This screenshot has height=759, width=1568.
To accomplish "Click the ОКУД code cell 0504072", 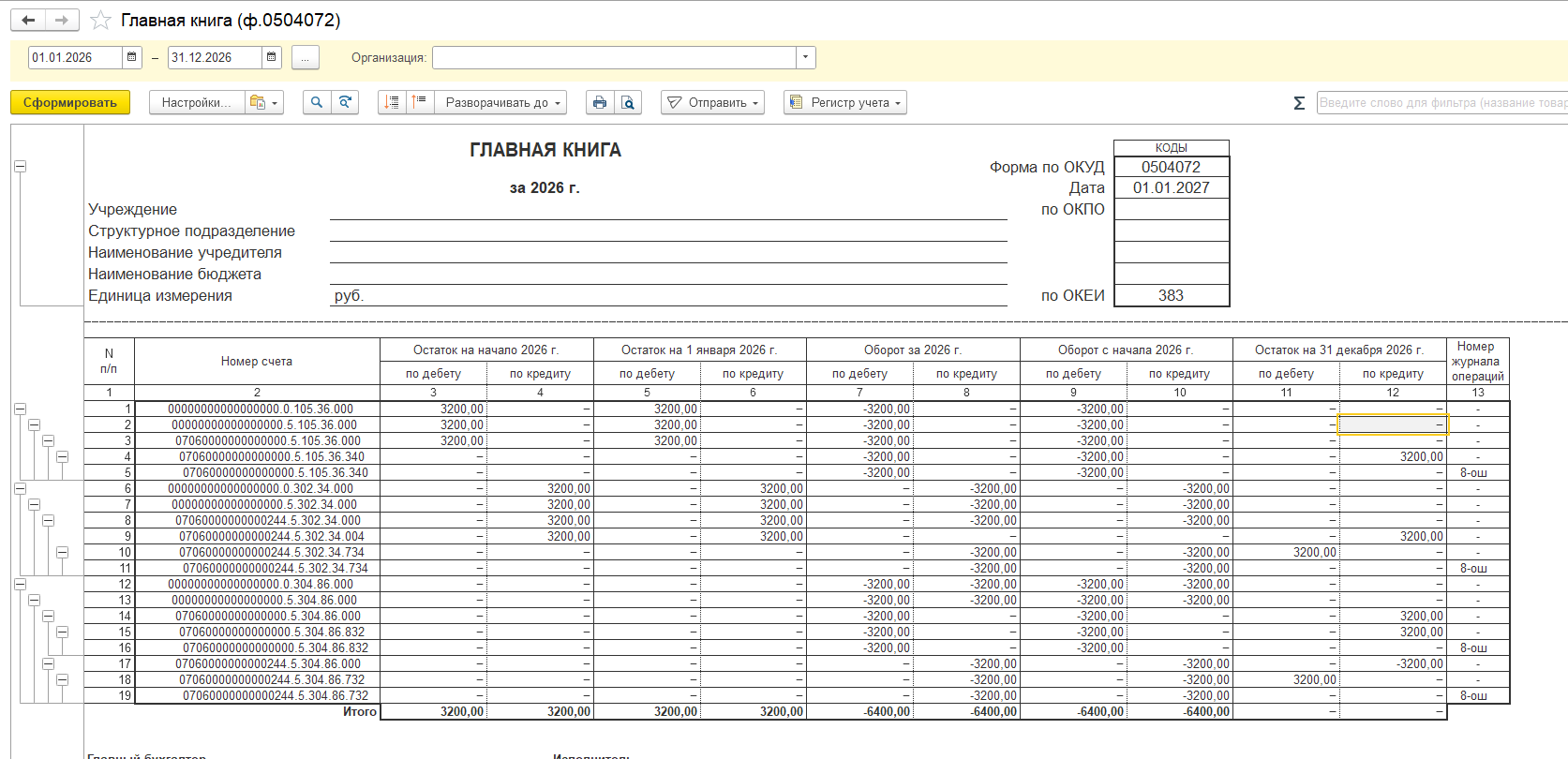I will click(1172, 167).
